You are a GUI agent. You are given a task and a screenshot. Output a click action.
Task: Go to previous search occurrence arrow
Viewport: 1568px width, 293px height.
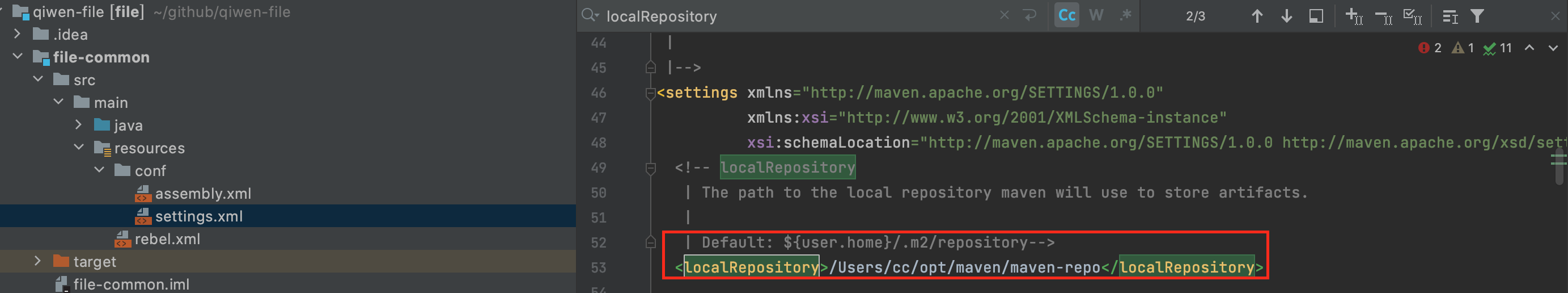tap(1257, 16)
